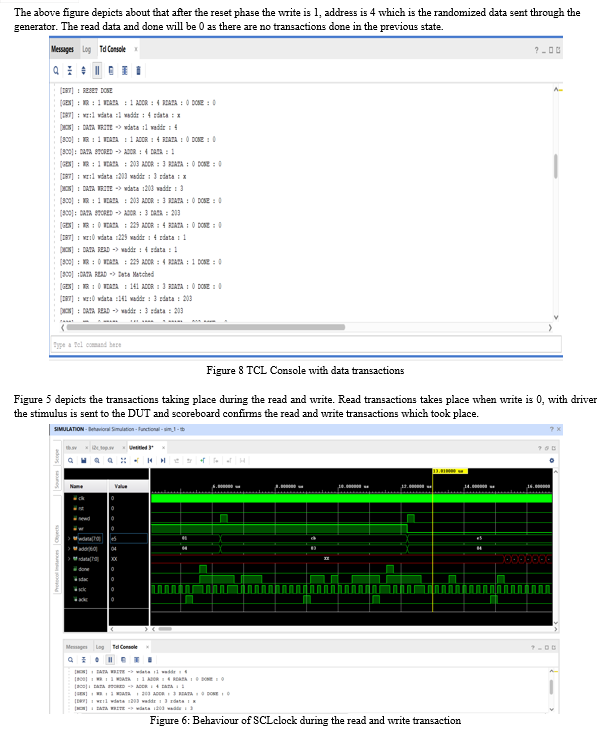Close the upper Tcl Console tab
This screenshot has width=615, height=734.
pyautogui.click(x=136, y=49)
